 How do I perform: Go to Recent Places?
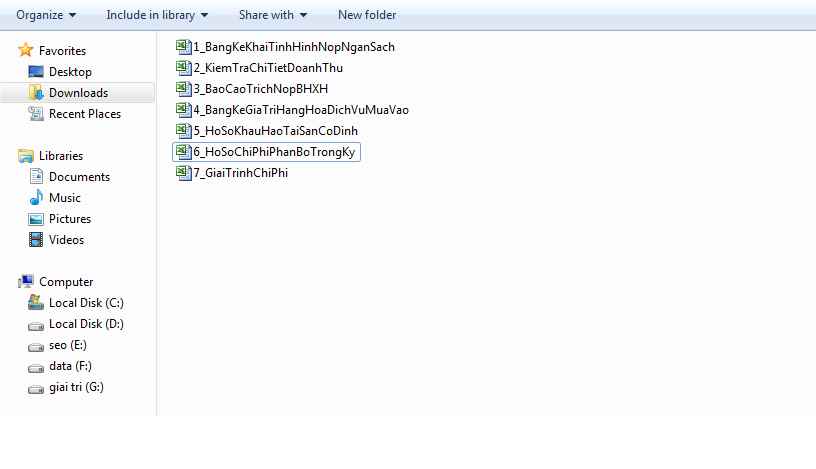tap(84, 114)
